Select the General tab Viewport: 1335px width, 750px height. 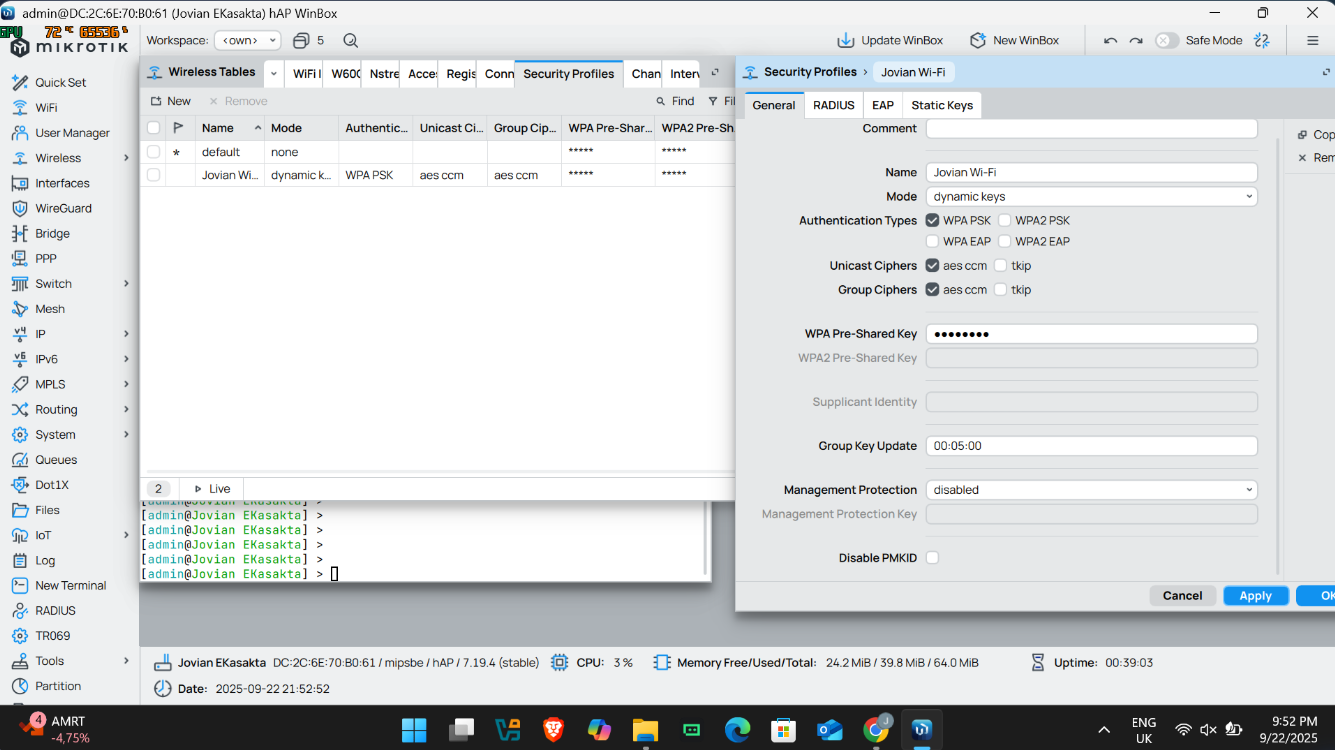pyautogui.click(x=773, y=105)
